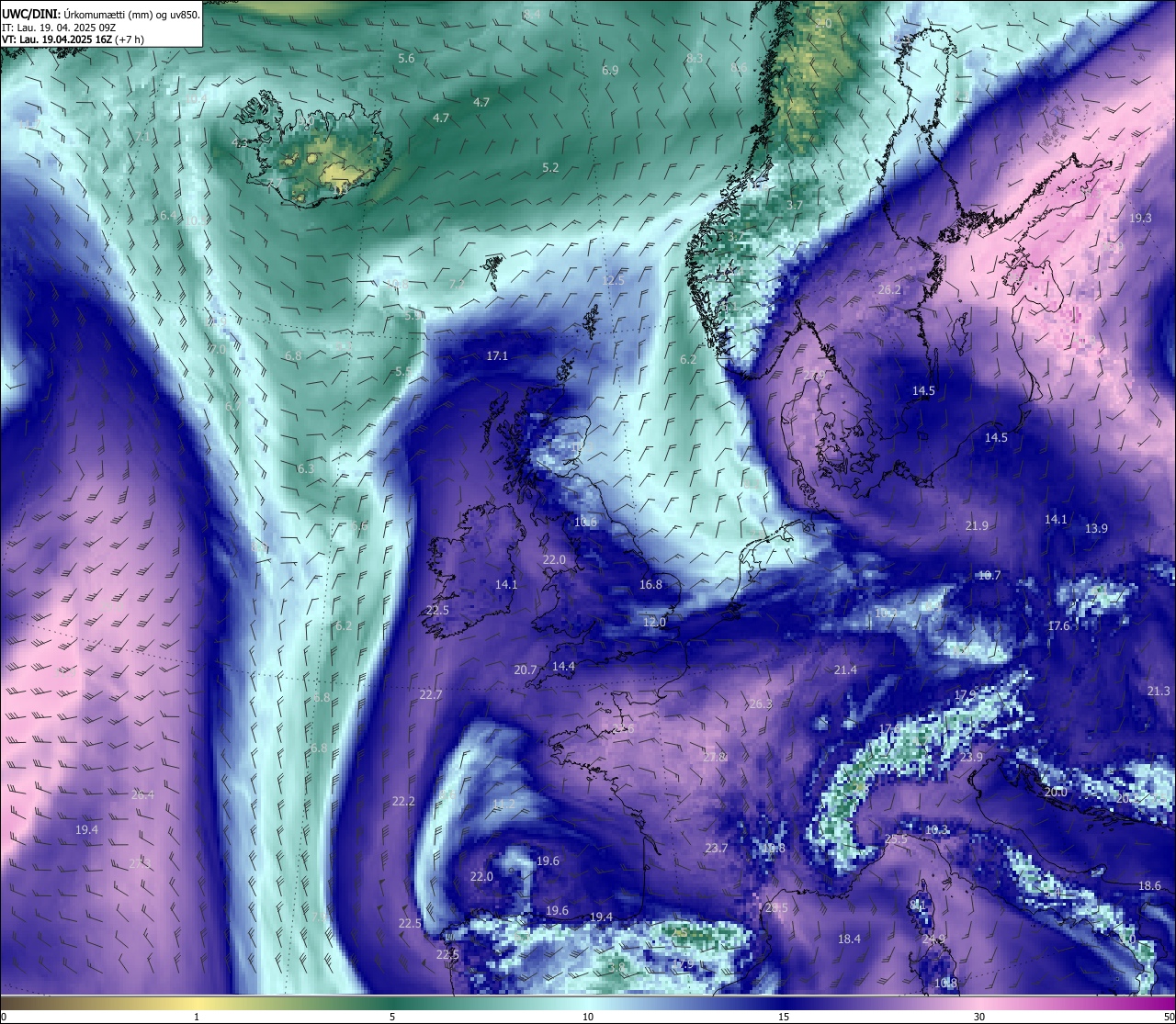Click the 10.7 value over central Europe
The height and width of the screenshot is (1024, 1176).
pos(989,575)
